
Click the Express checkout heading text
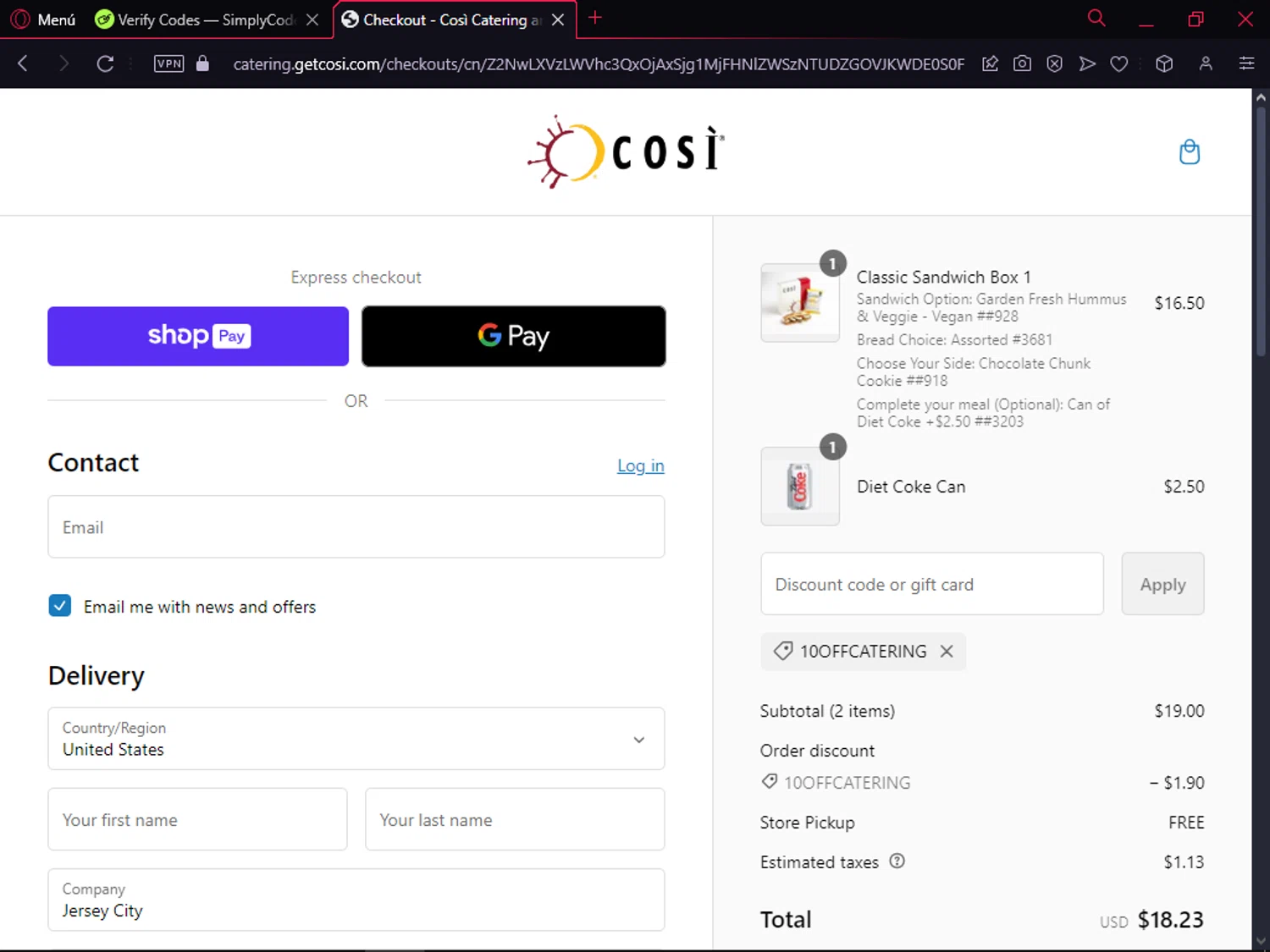pyautogui.click(x=356, y=278)
